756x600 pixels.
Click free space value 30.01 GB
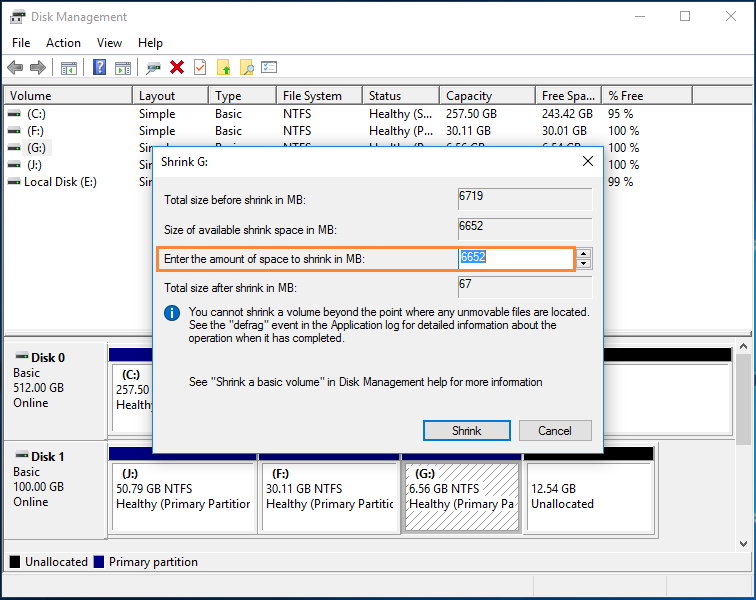click(x=564, y=131)
